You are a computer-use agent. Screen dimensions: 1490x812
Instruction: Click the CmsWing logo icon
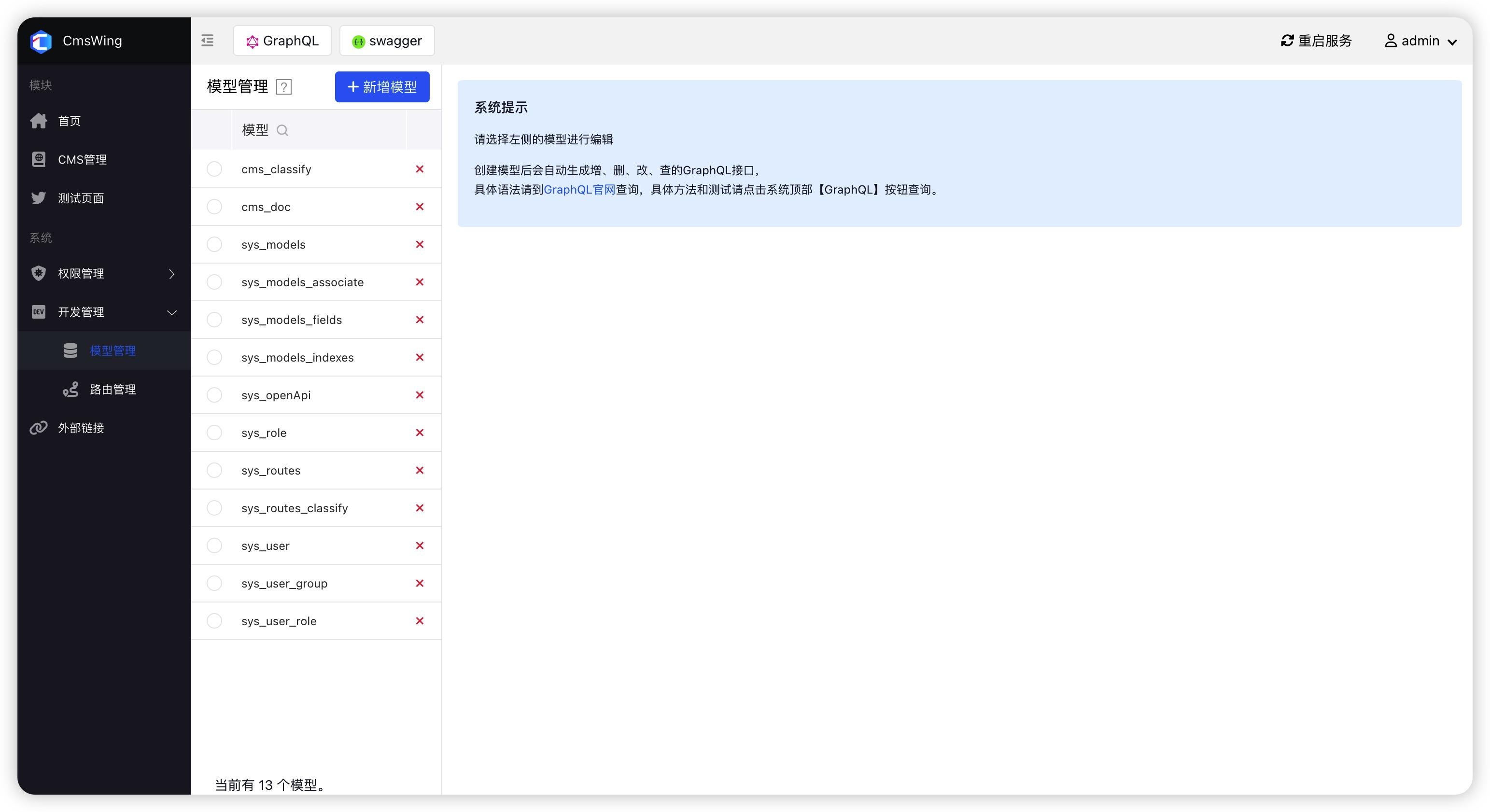[41, 41]
